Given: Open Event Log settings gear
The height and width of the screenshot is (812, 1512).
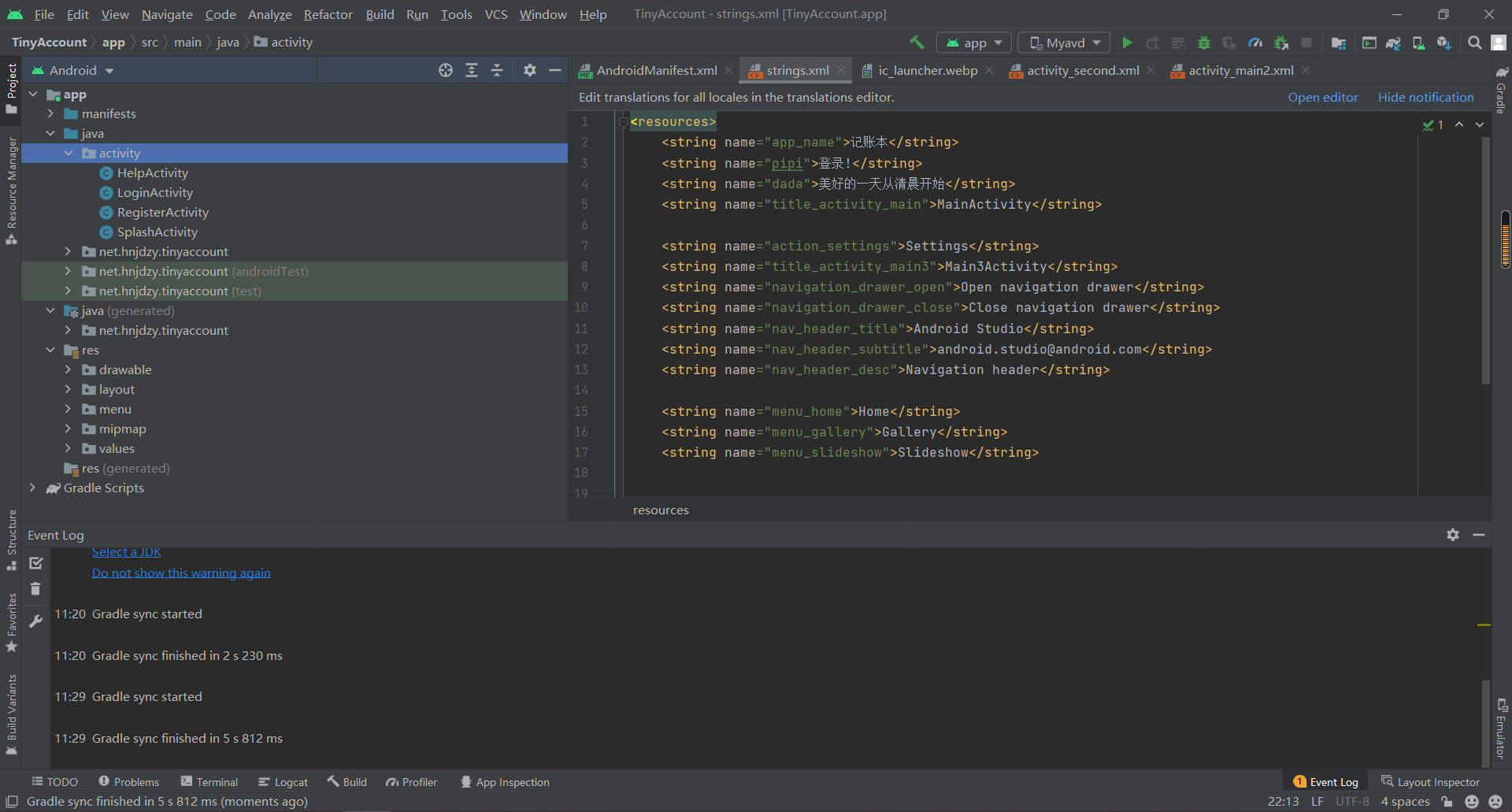Looking at the screenshot, I should coord(1453,535).
